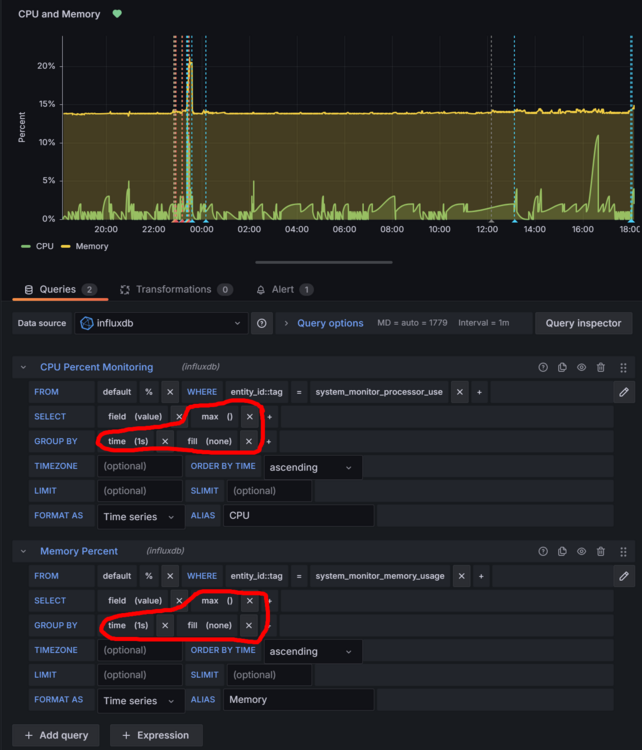Open the Query inspector
Screen dimensions: 642x750
click(584, 324)
